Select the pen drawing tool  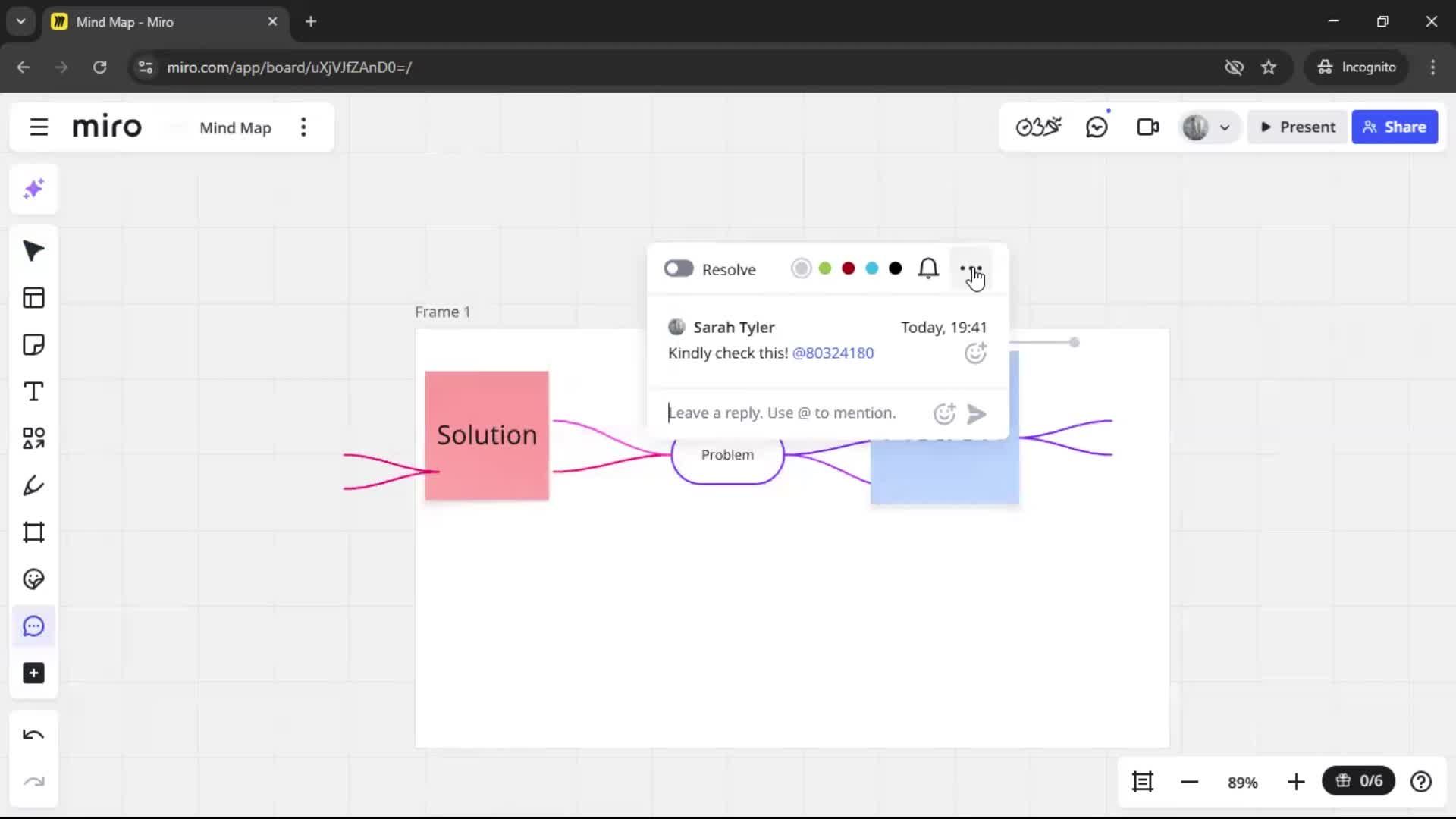coord(33,485)
